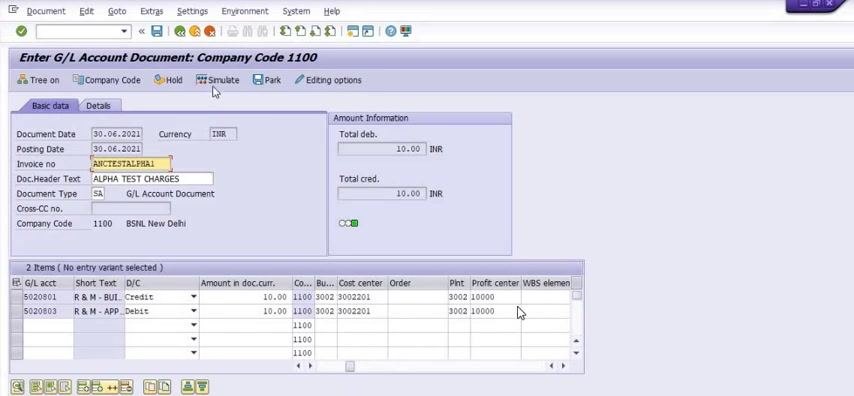The image size is (854, 396).
Task: Click the red Cancel icon
Action: pyautogui.click(x=210, y=32)
